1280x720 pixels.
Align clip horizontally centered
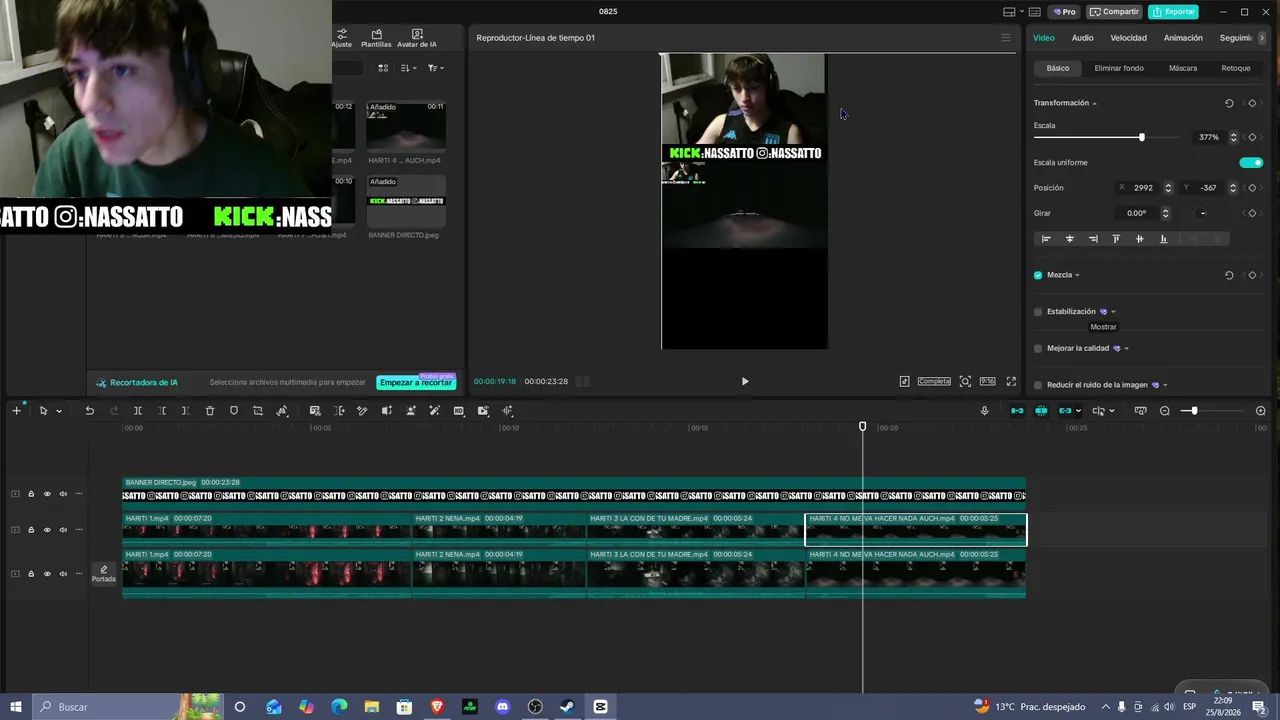1070,239
